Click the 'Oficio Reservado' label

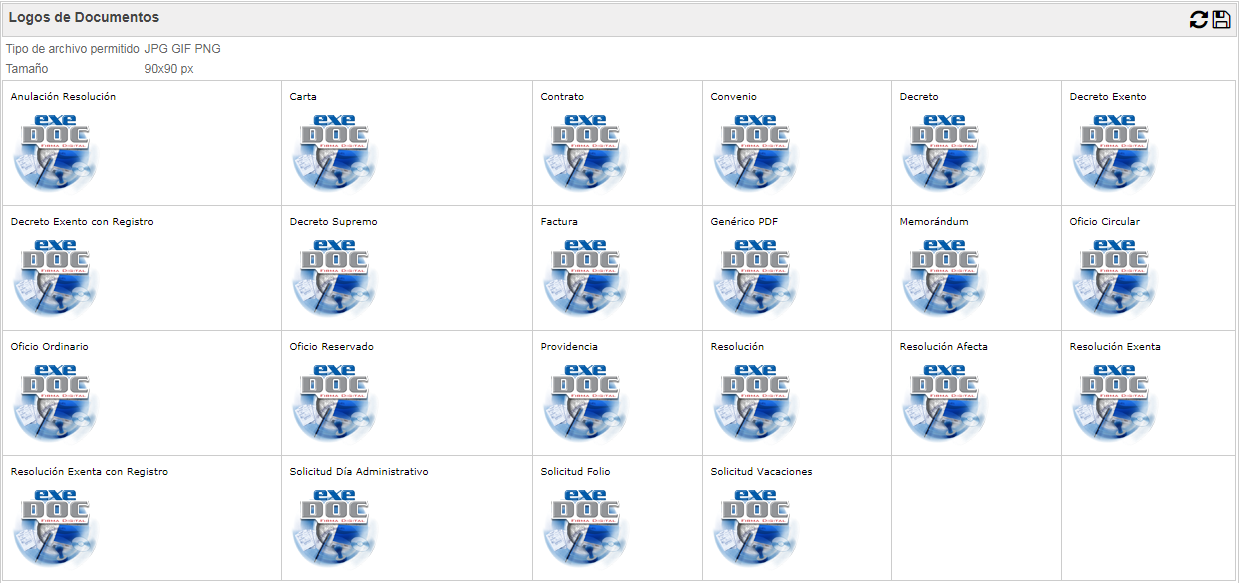[x=331, y=347]
